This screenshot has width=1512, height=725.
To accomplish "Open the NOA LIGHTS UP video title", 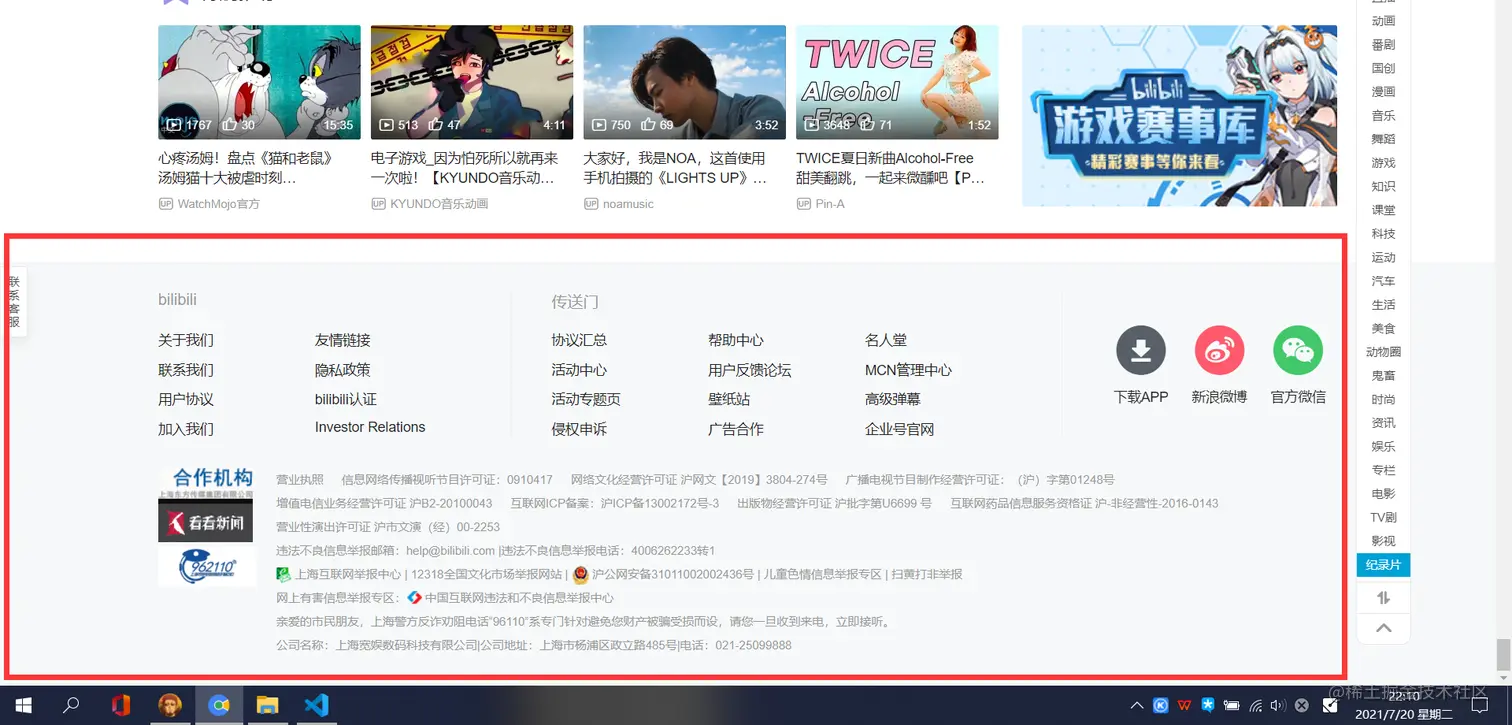I will pyautogui.click(x=676, y=168).
